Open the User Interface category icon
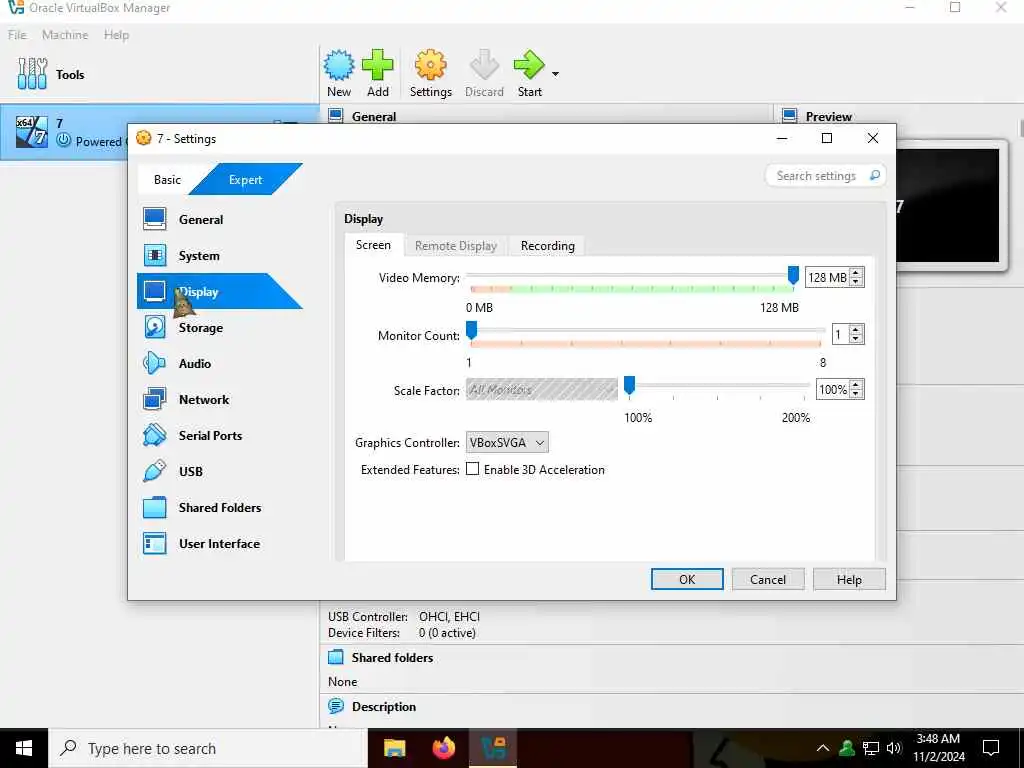The width and height of the screenshot is (1024, 768). (155, 543)
